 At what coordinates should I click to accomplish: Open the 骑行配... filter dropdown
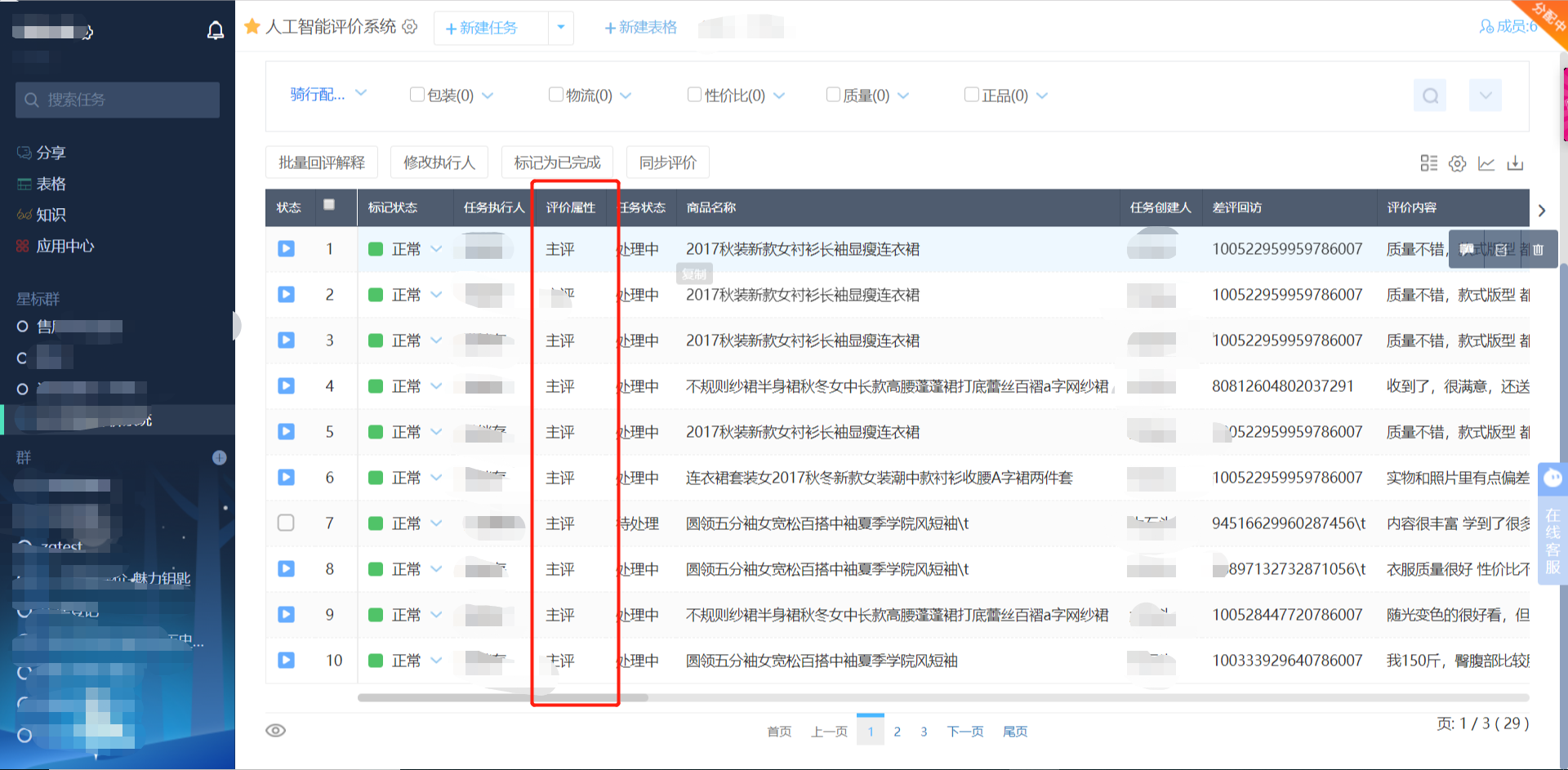[x=327, y=95]
